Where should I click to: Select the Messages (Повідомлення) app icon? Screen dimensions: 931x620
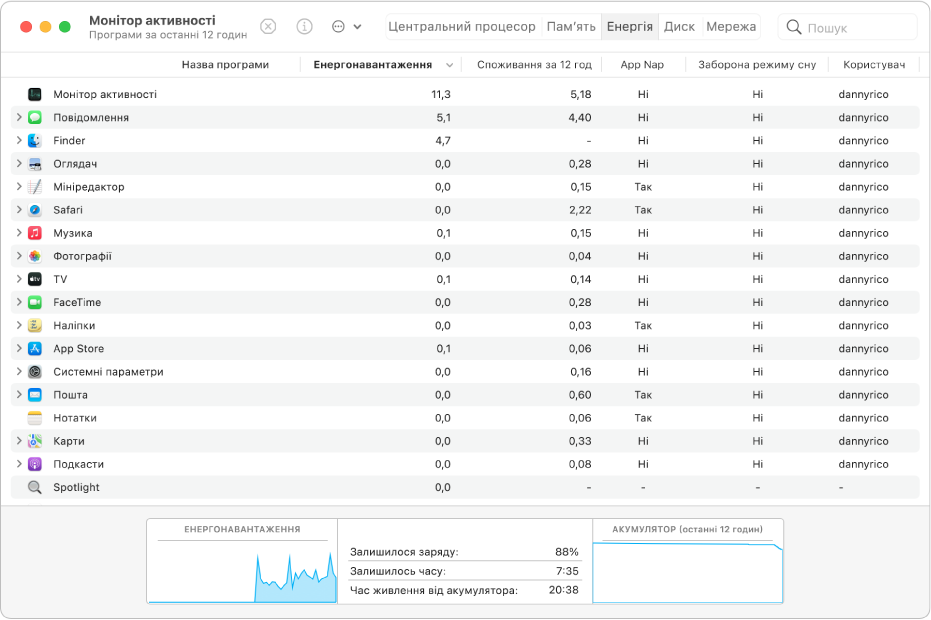point(35,118)
